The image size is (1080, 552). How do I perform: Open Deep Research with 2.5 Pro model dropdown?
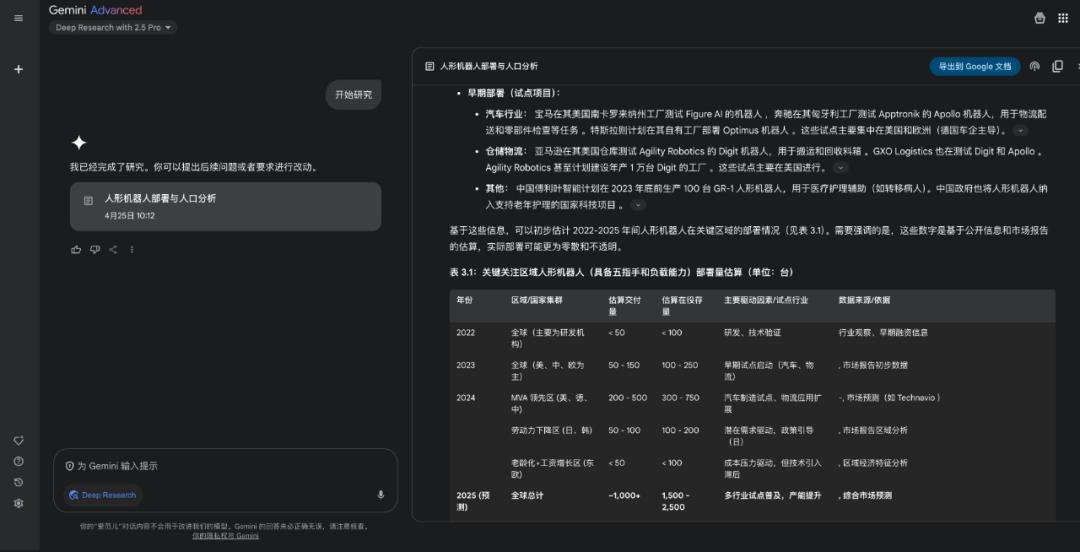click(113, 27)
